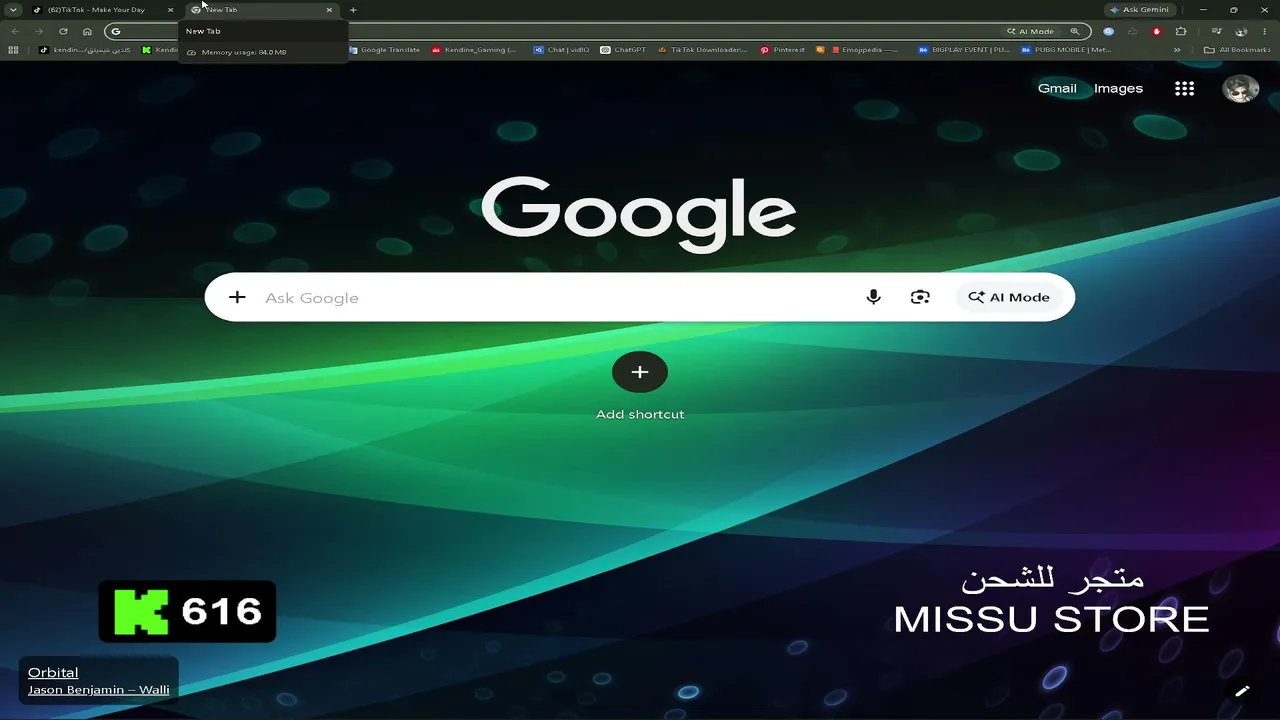Focus the browser address bar
The height and width of the screenshot is (720, 1280).
(596, 31)
